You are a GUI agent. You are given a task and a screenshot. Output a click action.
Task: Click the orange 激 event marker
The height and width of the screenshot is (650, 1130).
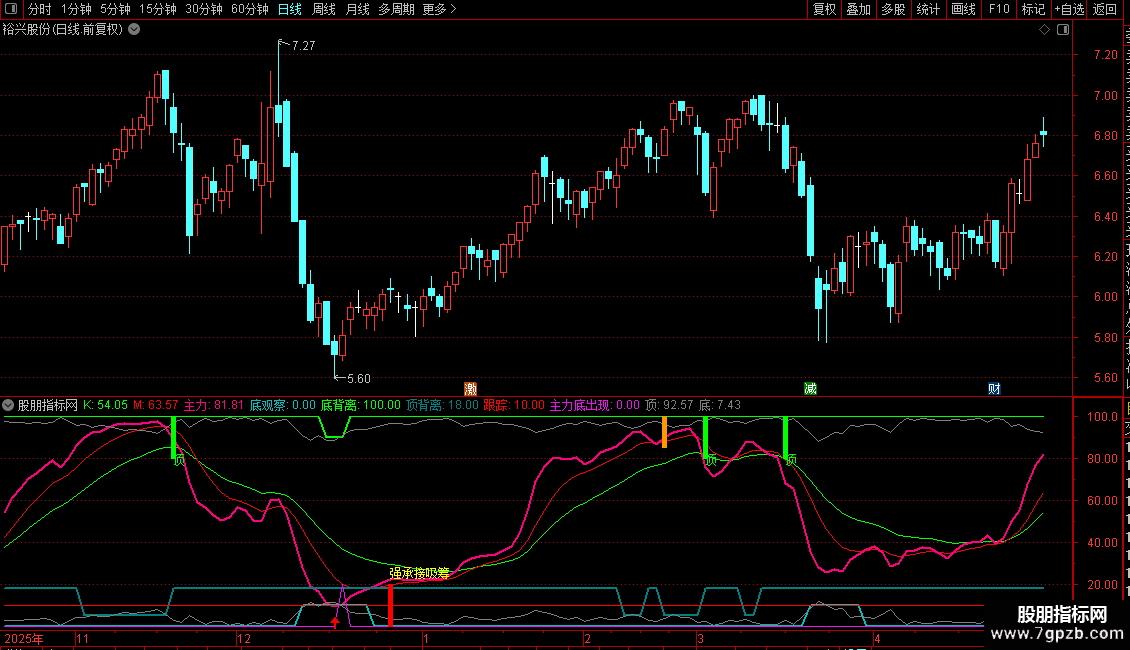[x=471, y=389]
